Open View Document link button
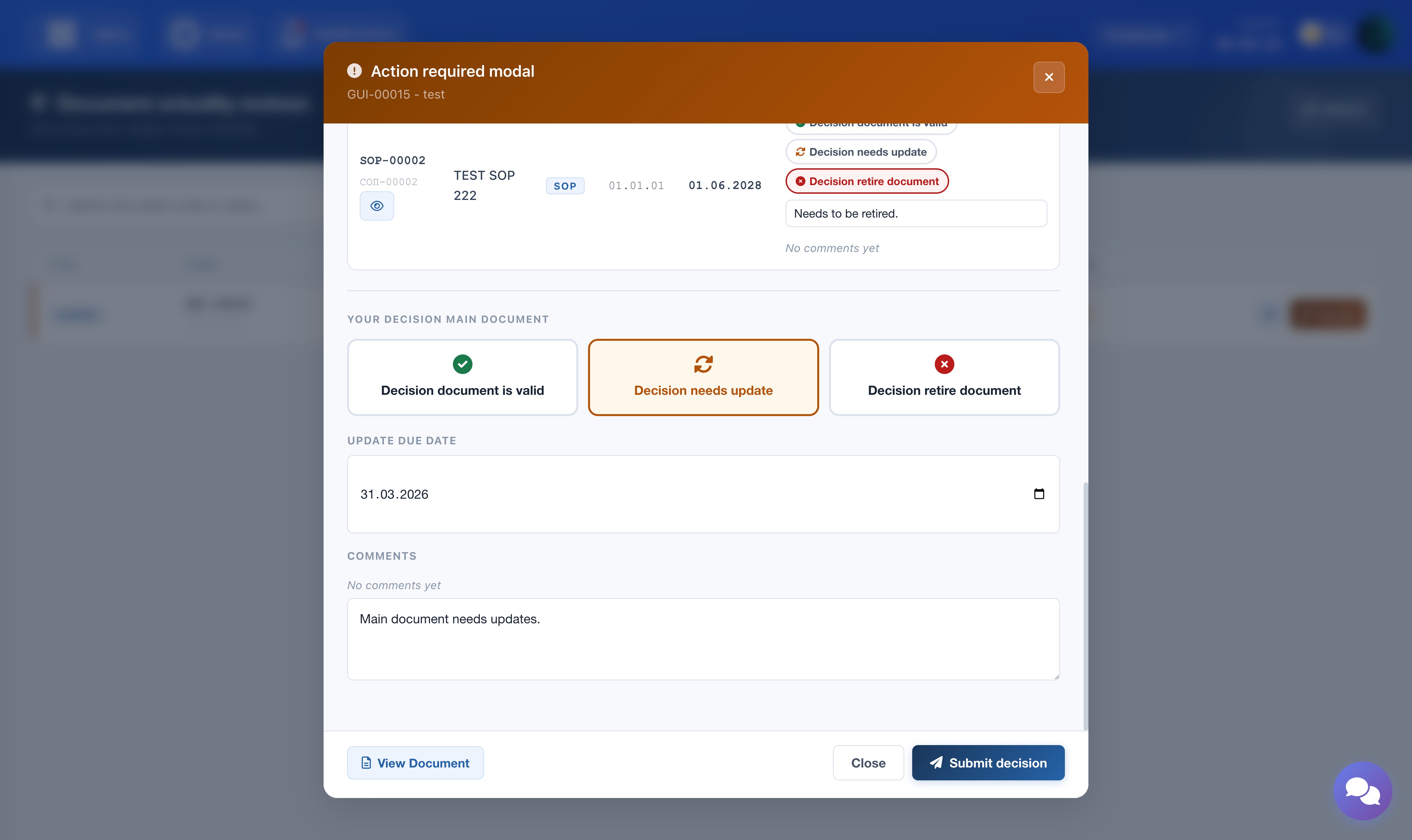The width and height of the screenshot is (1412, 840). point(415,762)
